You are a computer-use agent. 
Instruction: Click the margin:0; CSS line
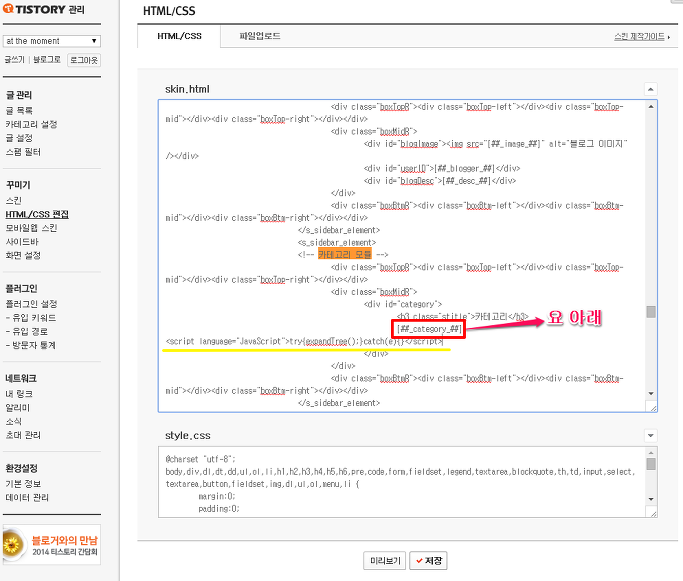pos(216,496)
